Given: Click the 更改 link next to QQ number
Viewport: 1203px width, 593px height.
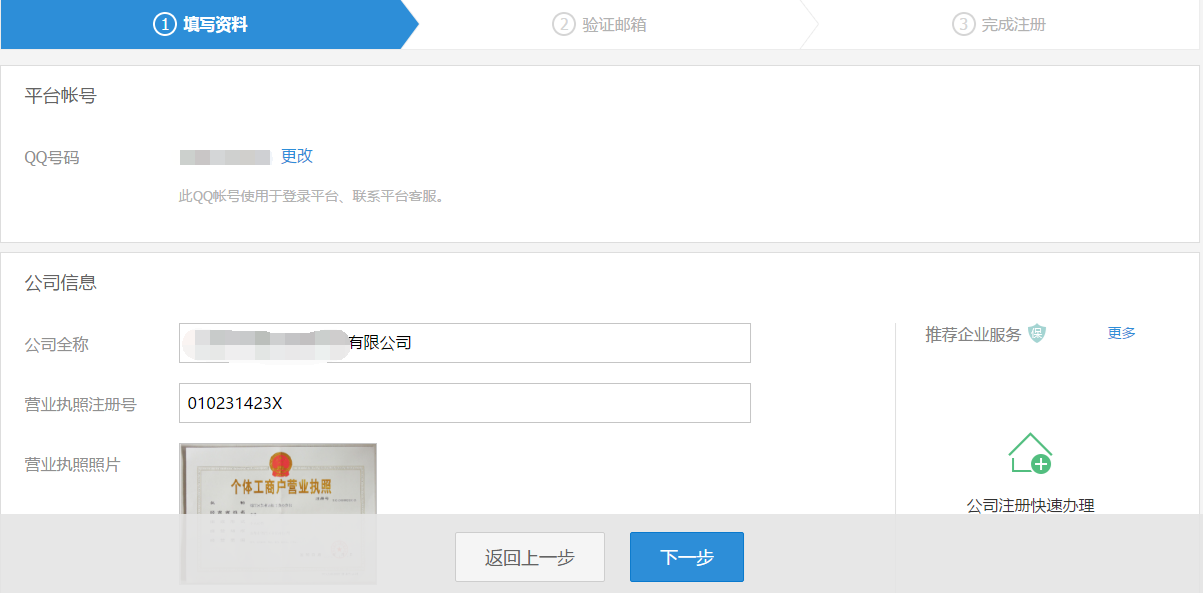Looking at the screenshot, I should click(x=297, y=156).
